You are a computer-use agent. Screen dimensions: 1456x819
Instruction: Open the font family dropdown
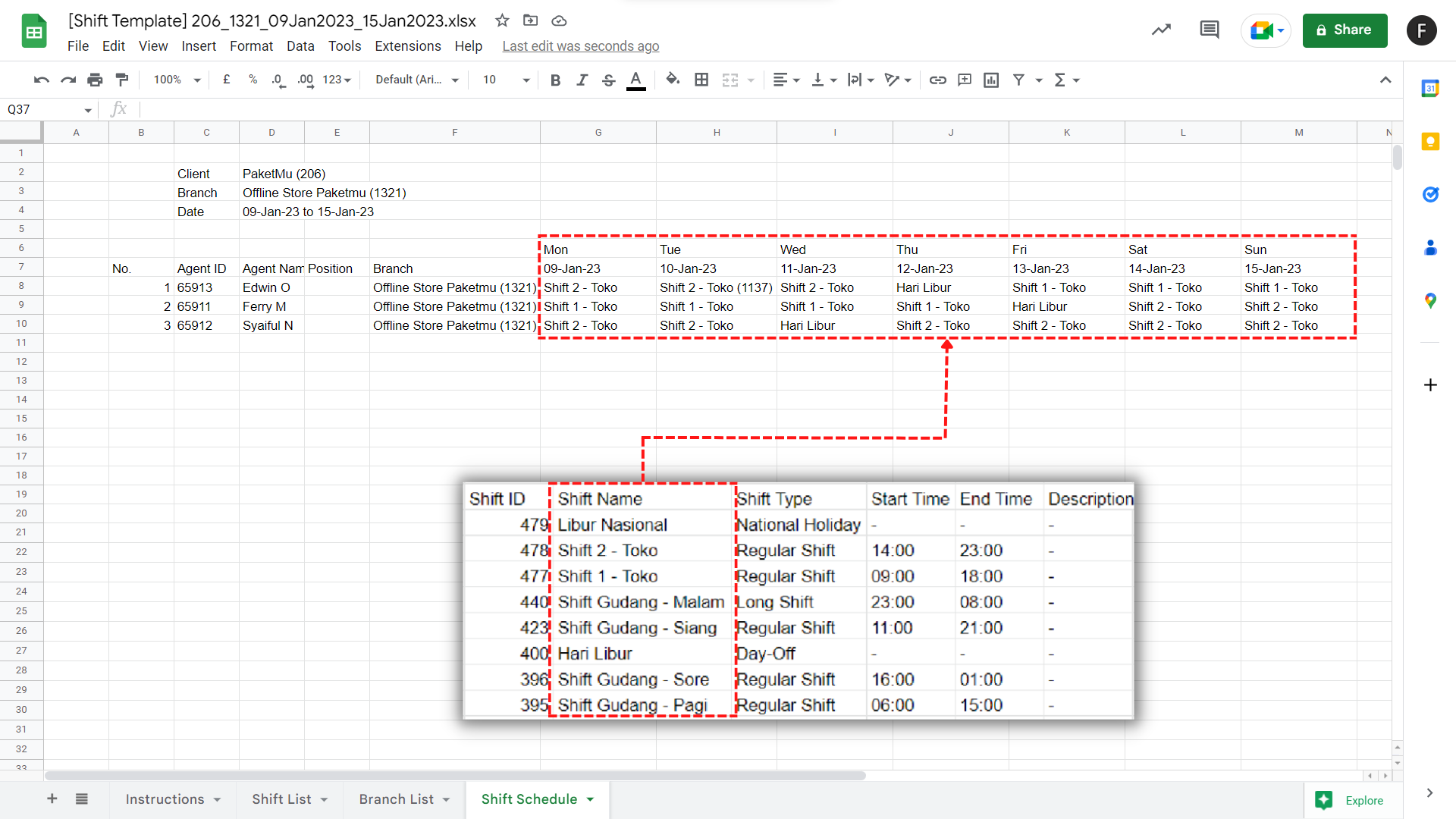click(x=417, y=80)
